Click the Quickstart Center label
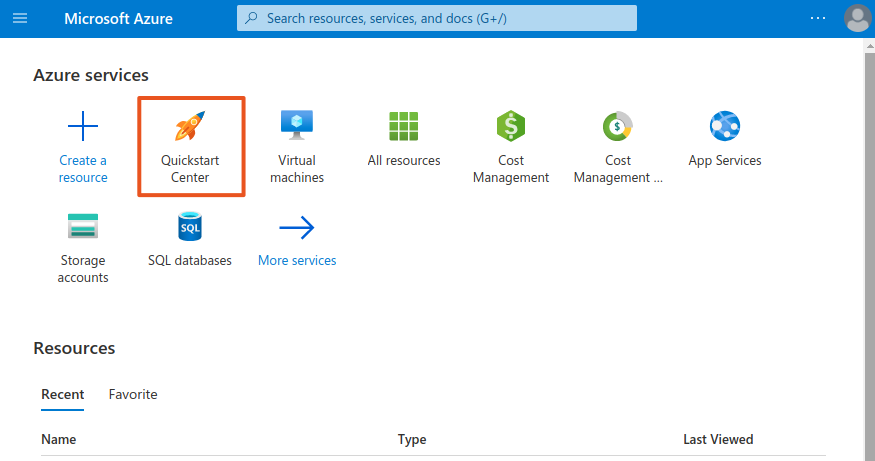The image size is (875, 461). click(x=190, y=169)
